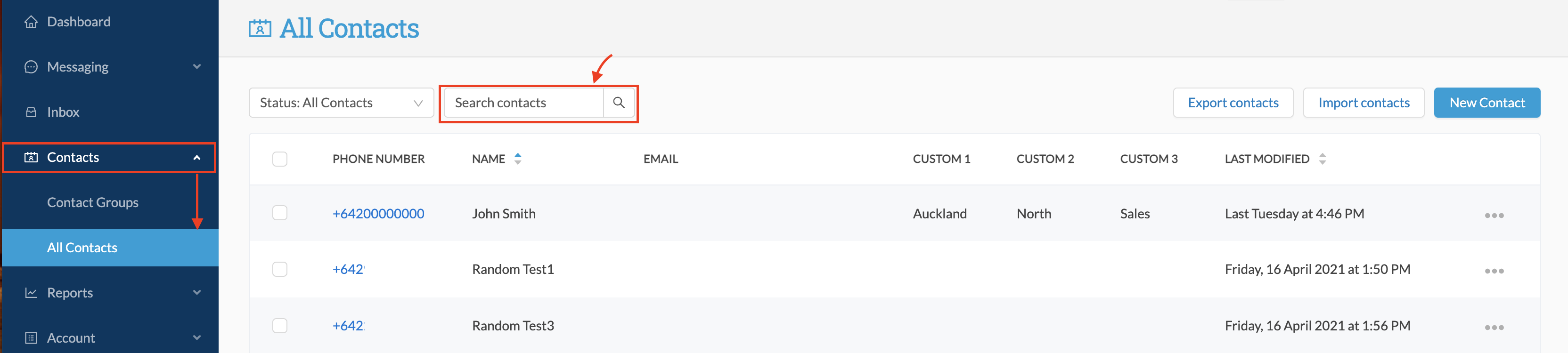Screen dimensions: 1568x353
Task: Open Contact Groups in sidebar
Action: point(92,202)
